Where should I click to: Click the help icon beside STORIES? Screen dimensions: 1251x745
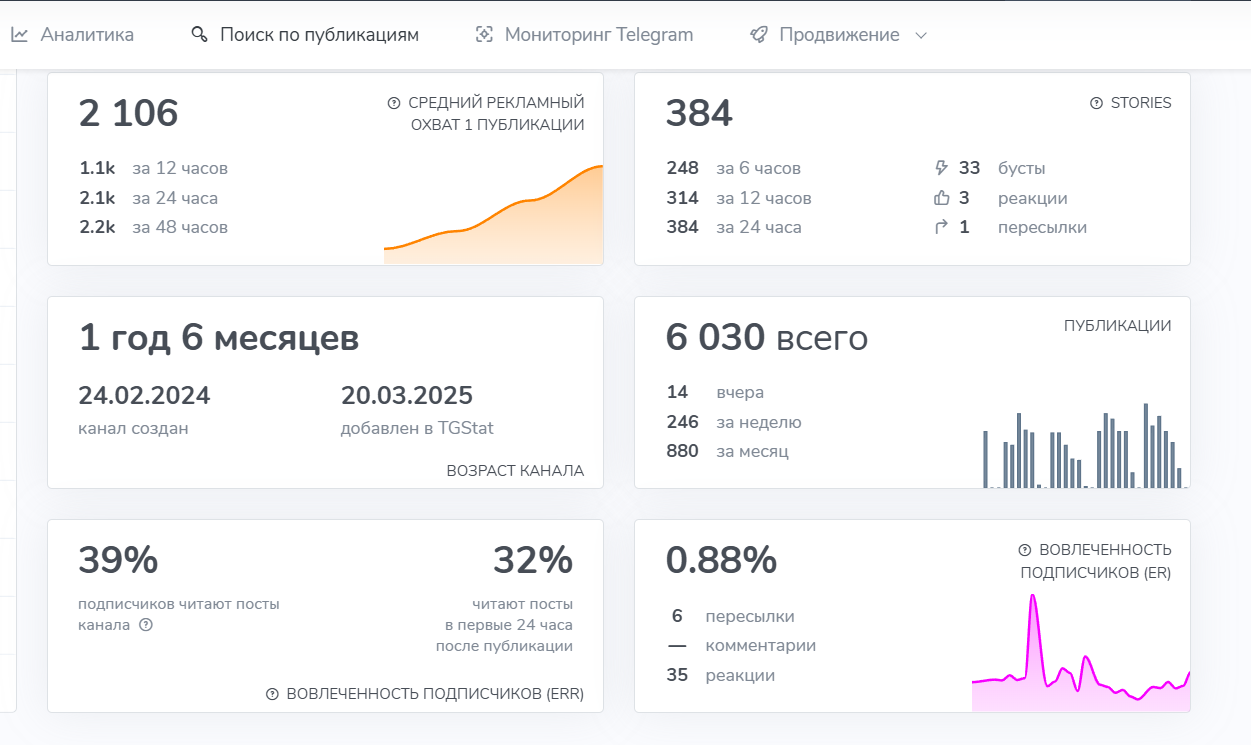pyautogui.click(x=1097, y=103)
